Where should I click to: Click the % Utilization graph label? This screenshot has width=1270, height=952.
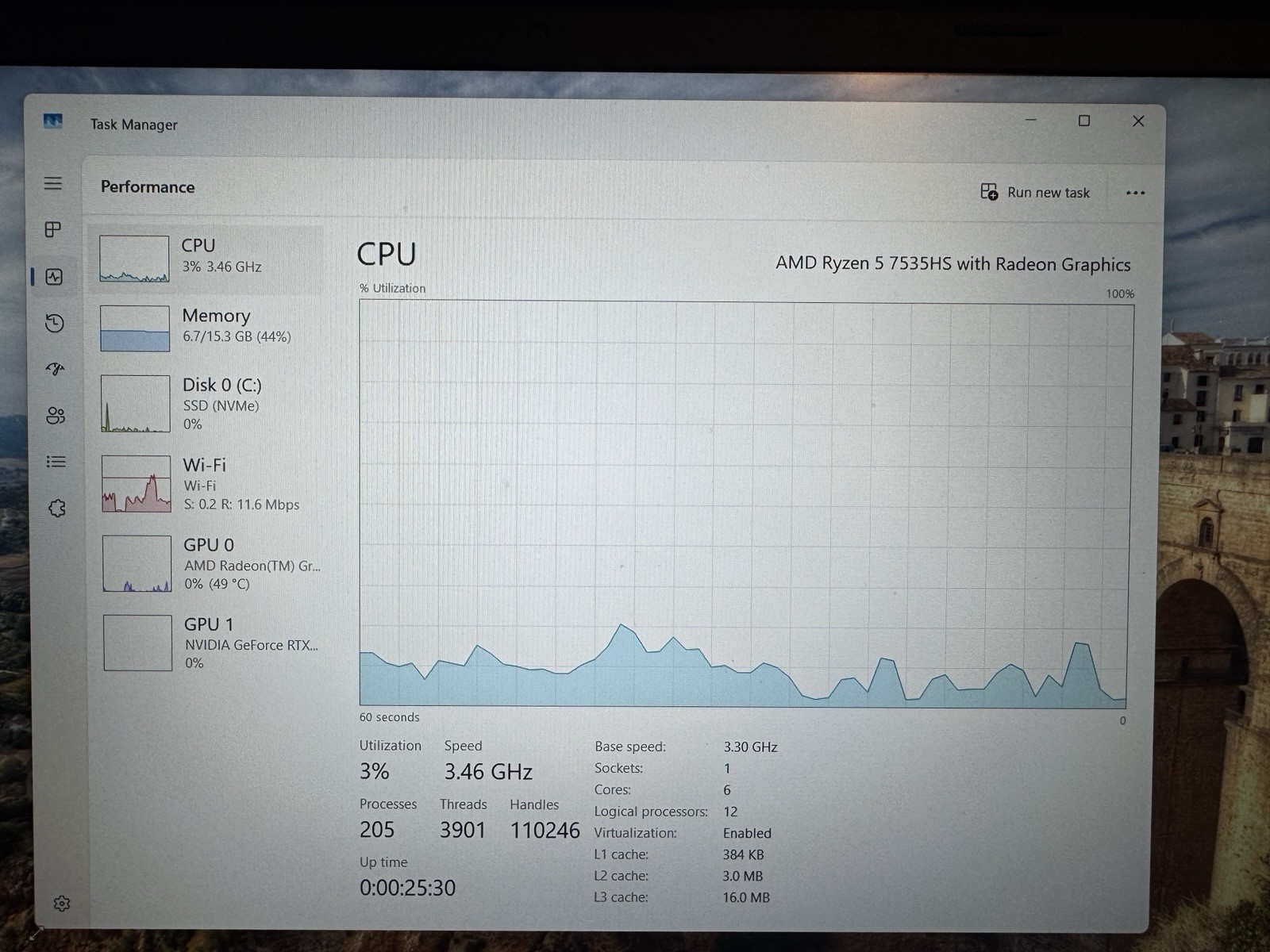(x=392, y=288)
